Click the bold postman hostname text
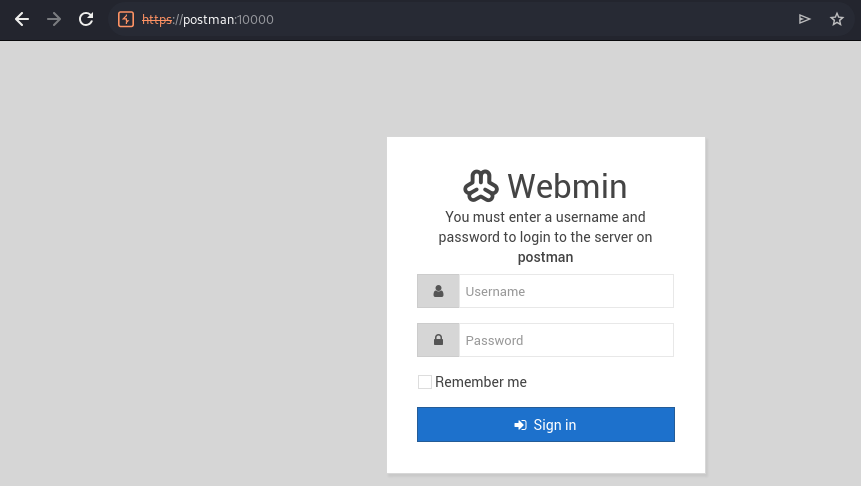Image resolution: width=861 pixels, height=486 pixels. pos(545,257)
